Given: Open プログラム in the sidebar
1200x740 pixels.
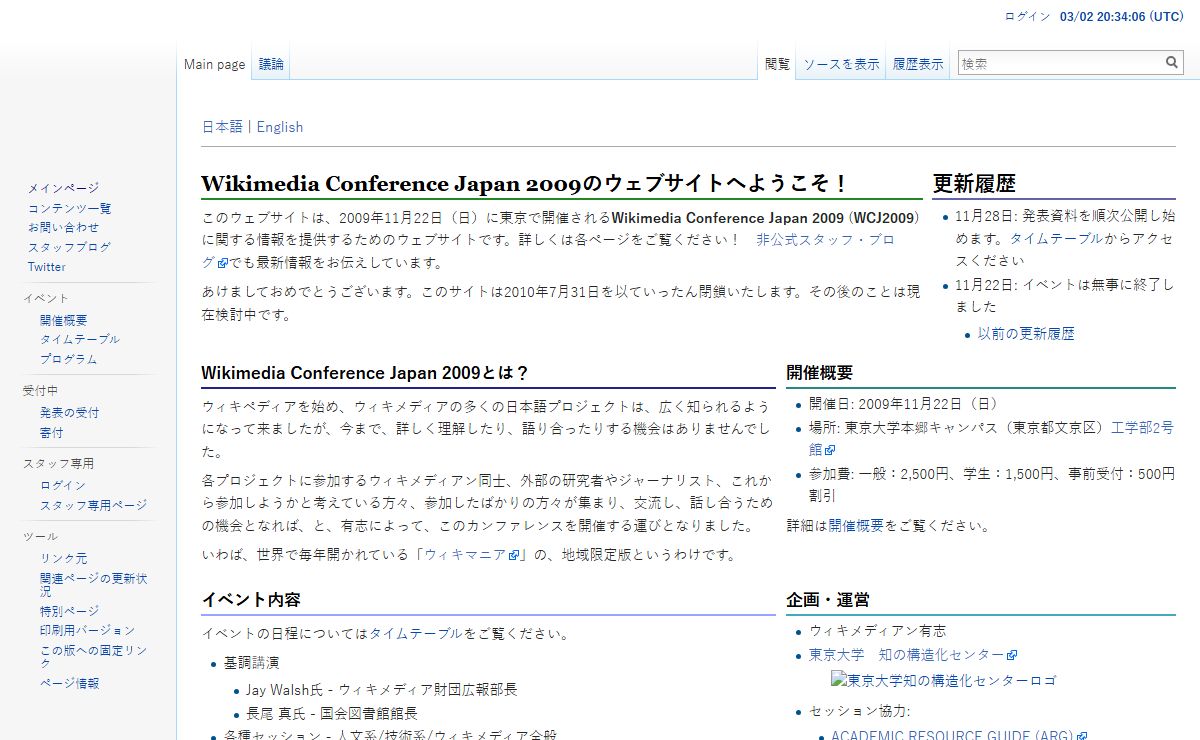Looking at the screenshot, I should click(x=69, y=359).
